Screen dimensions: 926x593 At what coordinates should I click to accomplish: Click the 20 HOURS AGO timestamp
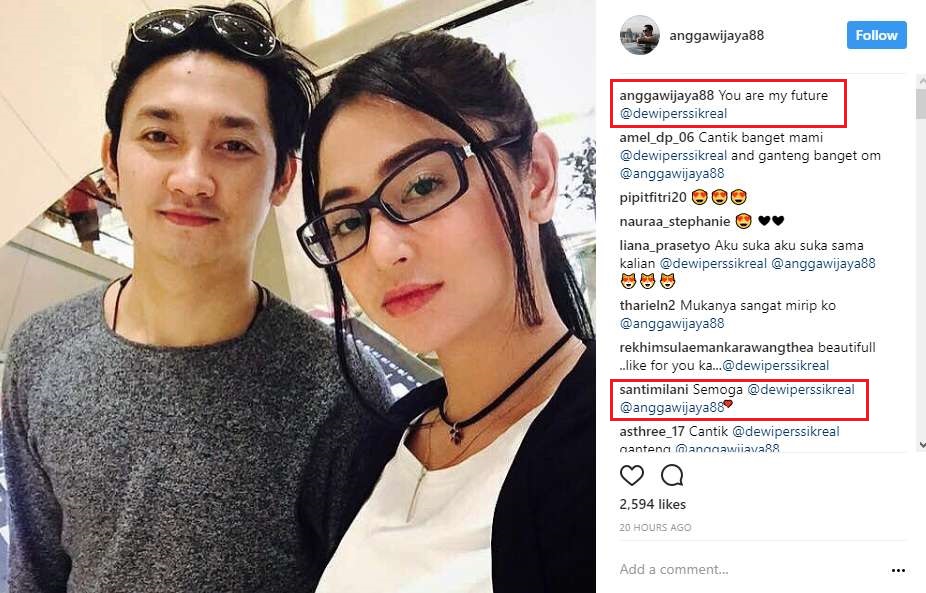[x=655, y=527]
